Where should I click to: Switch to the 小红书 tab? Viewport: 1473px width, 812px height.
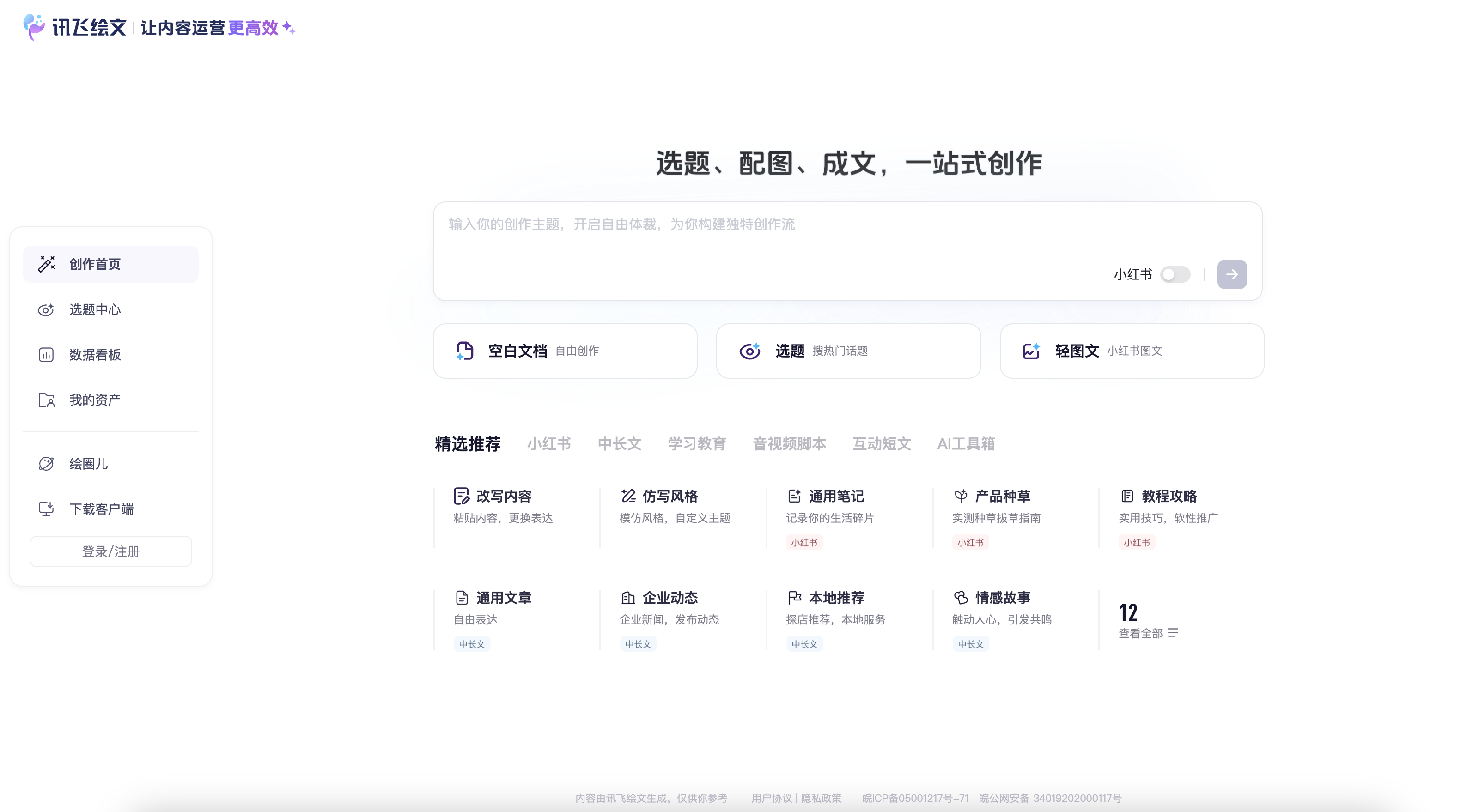[x=549, y=444]
